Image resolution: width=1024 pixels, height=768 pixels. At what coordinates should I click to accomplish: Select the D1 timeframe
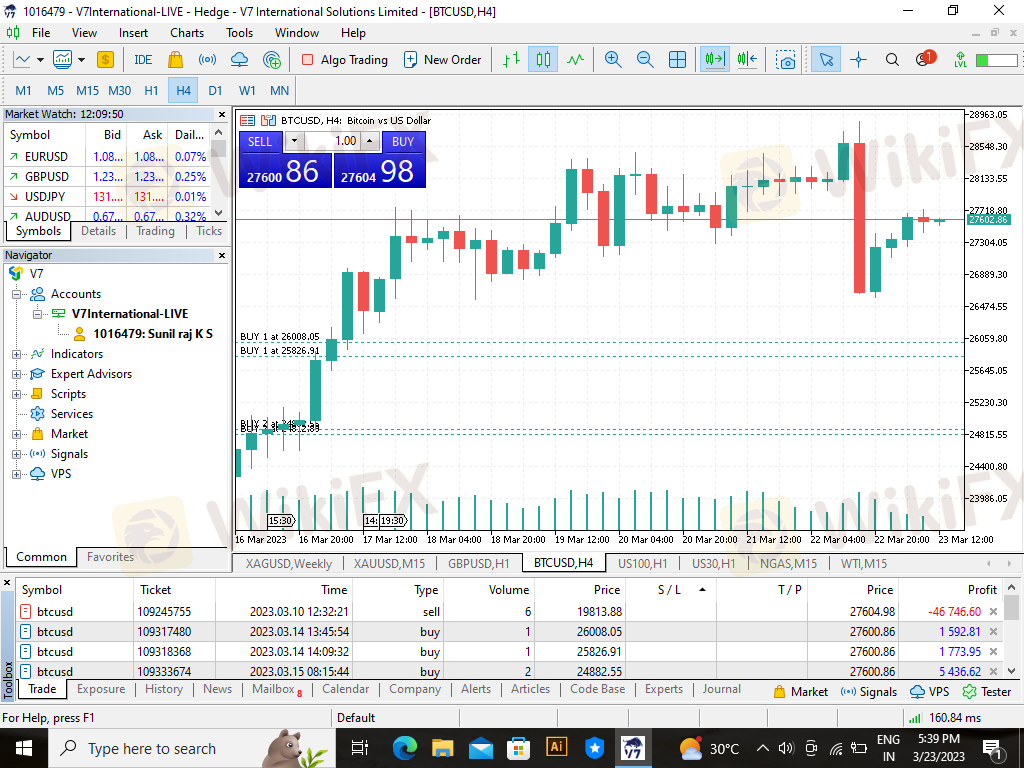coord(215,91)
